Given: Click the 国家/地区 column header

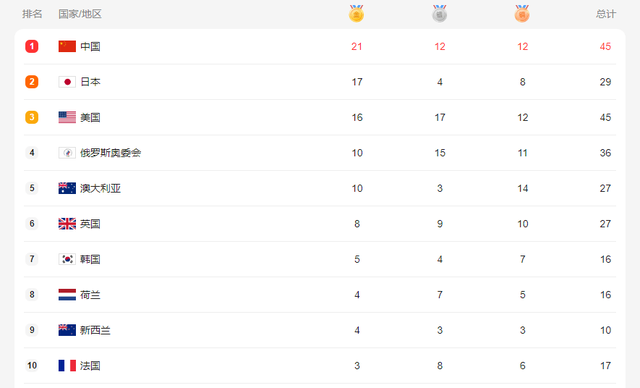Looking at the screenshot, I should click(x=80, y=14).
